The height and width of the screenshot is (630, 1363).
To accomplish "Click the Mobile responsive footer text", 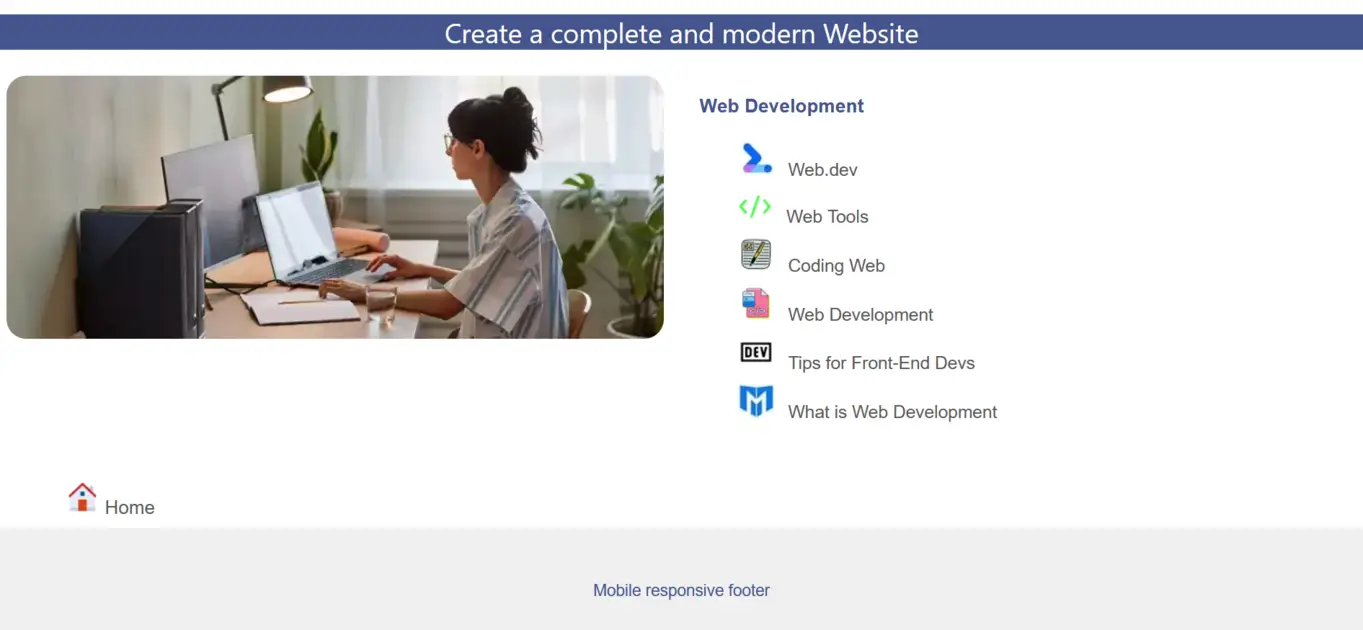I will pyautogui.click(x=681, y=590).
